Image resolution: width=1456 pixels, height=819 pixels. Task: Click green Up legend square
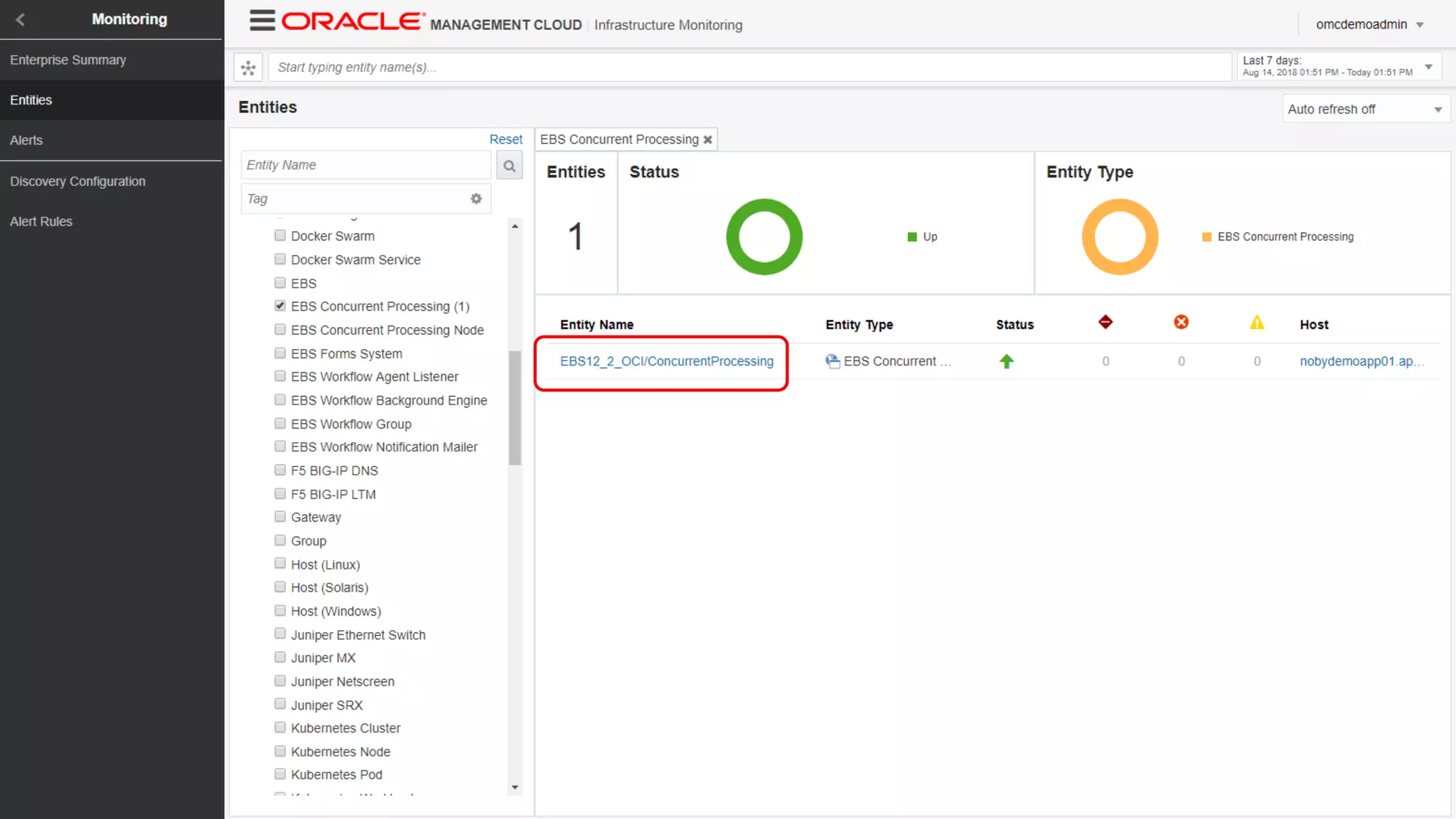tap(912, 237)
